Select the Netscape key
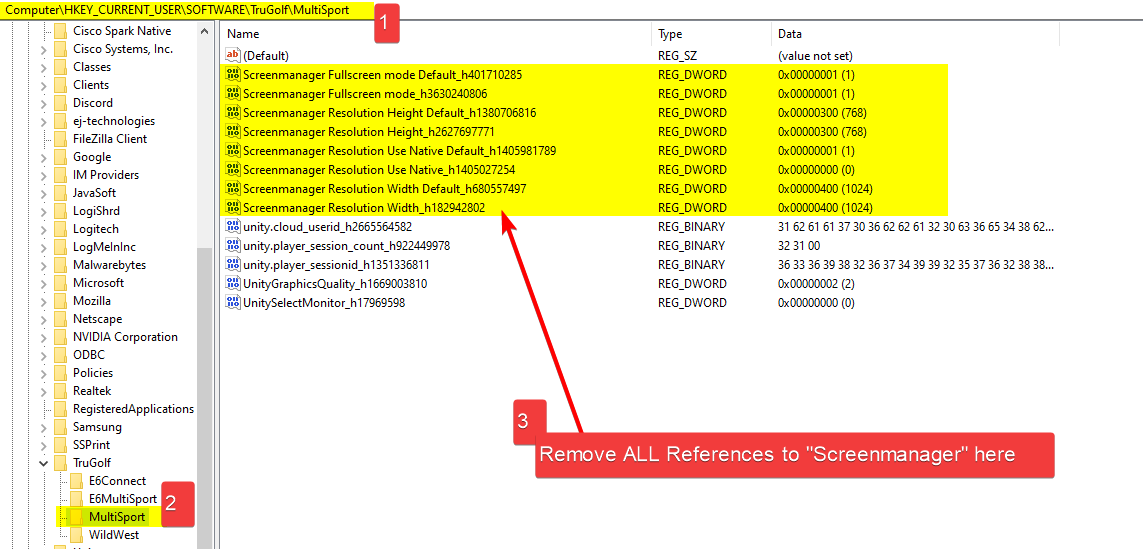The image size is (1143, 549). tap(98, 319)
